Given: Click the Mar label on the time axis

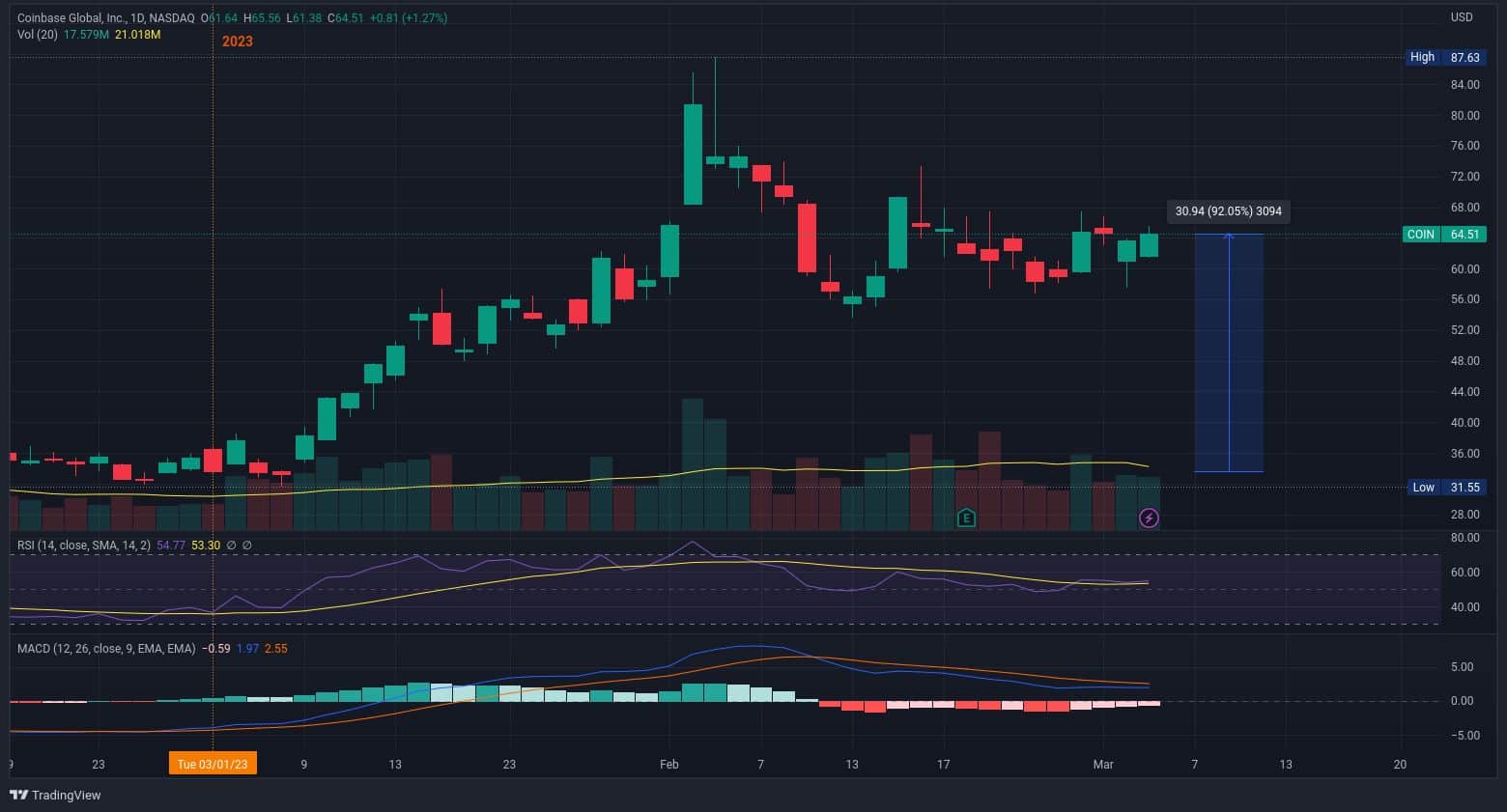Looking at the screenshot, I should point(1103,765).
